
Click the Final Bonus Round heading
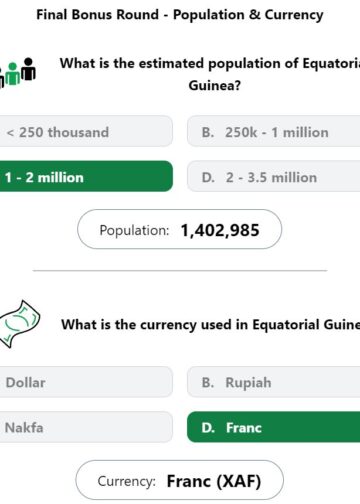pos(180,15)
